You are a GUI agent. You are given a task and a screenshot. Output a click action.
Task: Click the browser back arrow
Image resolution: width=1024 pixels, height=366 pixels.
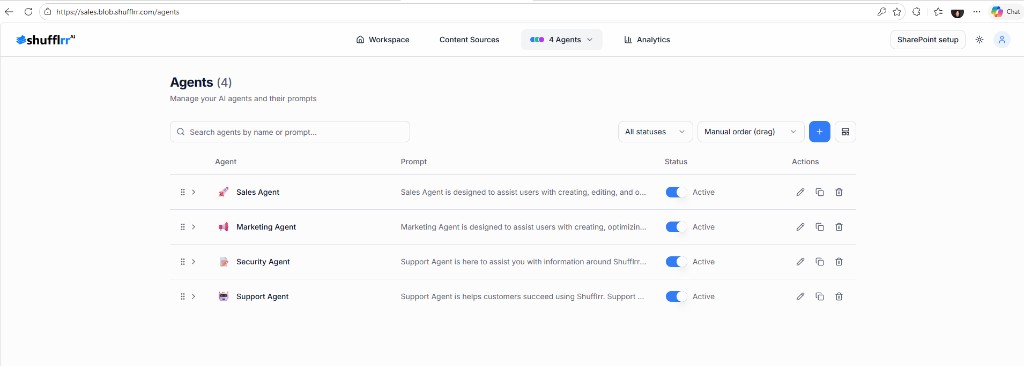pos(9,12)
